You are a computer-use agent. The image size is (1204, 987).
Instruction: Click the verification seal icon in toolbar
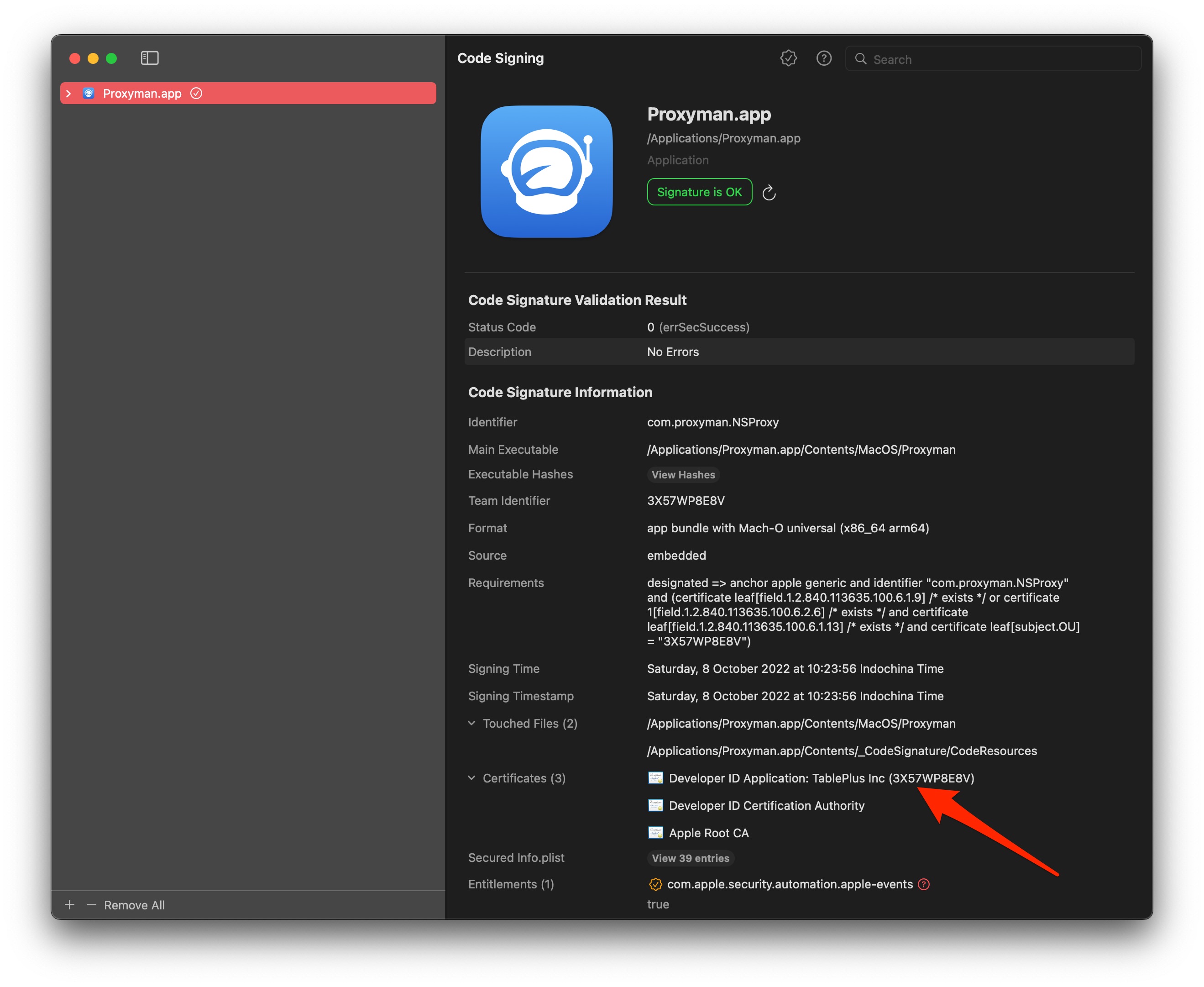pyautogui.click(x=788, y=58)
